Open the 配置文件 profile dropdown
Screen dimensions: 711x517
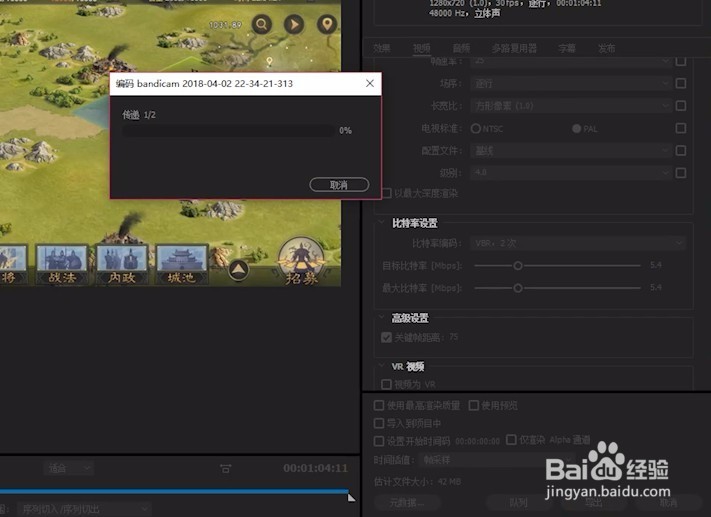pos(570,151)
